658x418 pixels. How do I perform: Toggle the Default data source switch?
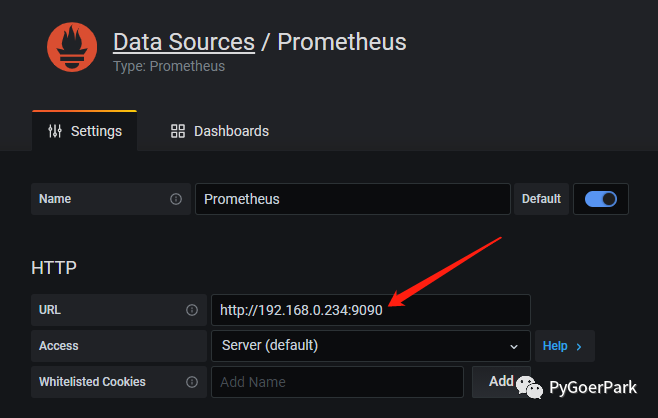(601, 199)
